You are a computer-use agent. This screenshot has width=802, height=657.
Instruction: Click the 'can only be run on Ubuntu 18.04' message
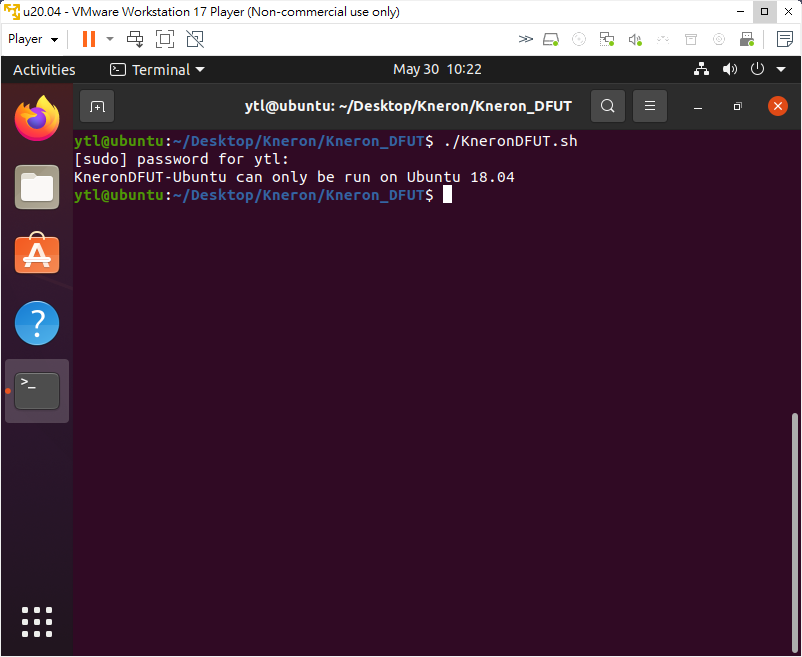pyautogui.click(x=375, y=177)
